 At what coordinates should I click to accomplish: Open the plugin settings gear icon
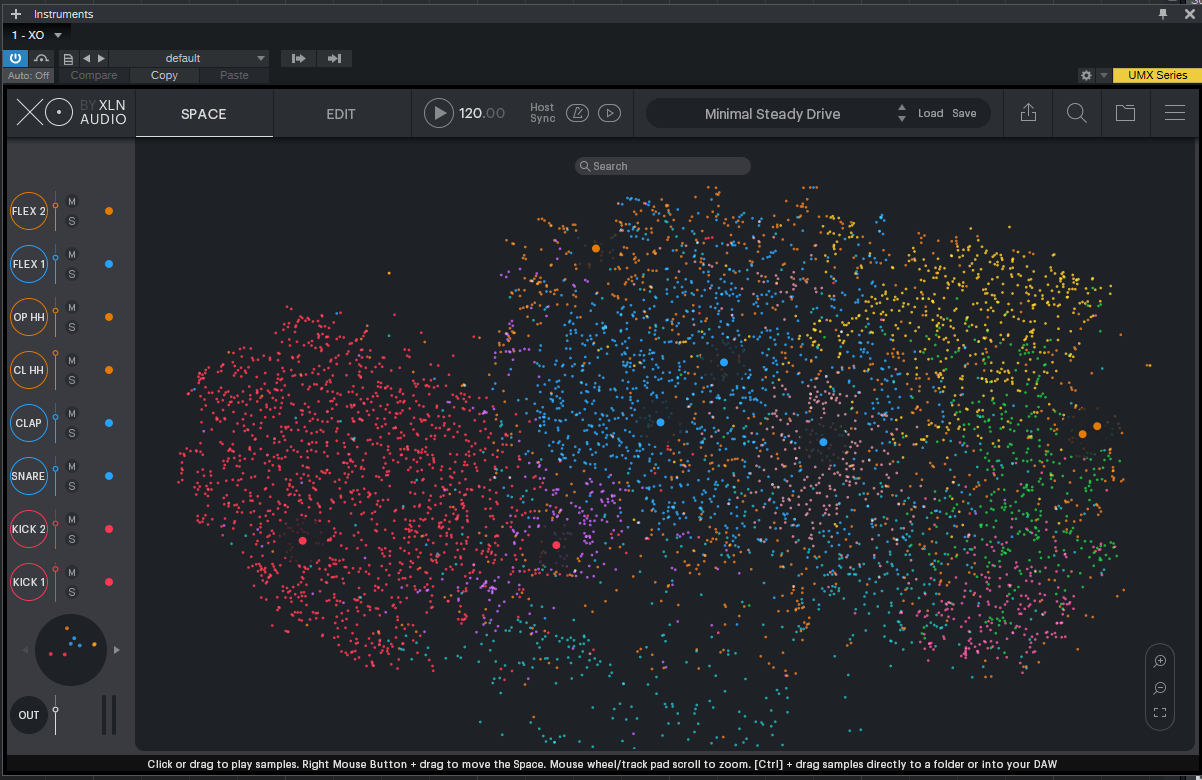coord(1086,75)
